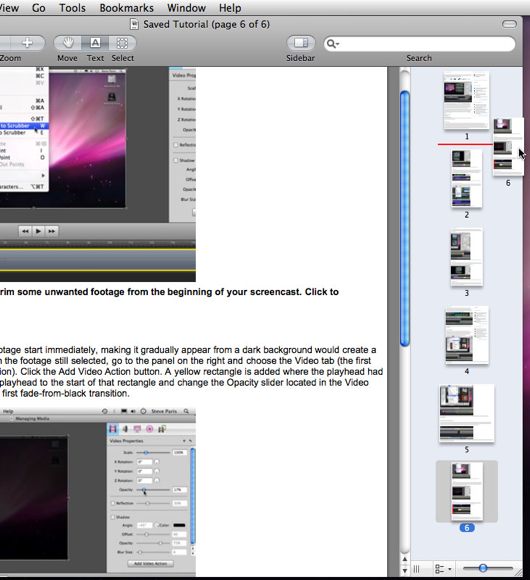Adjust the thumbnail size slider
The image size is (530, 580).
[483, 568]
